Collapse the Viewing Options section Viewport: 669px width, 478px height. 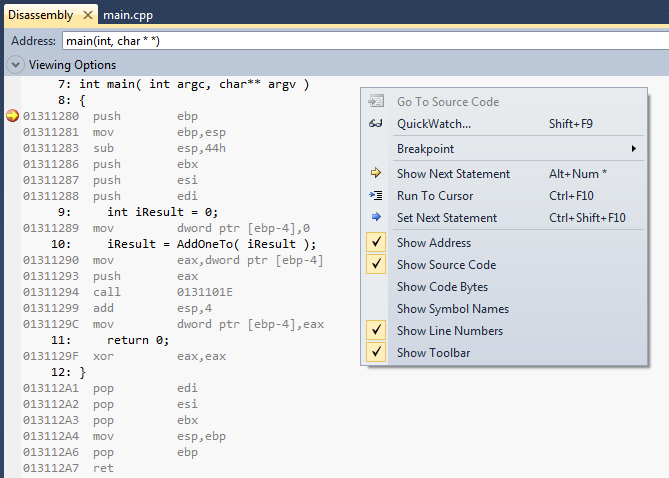(16, 65)
